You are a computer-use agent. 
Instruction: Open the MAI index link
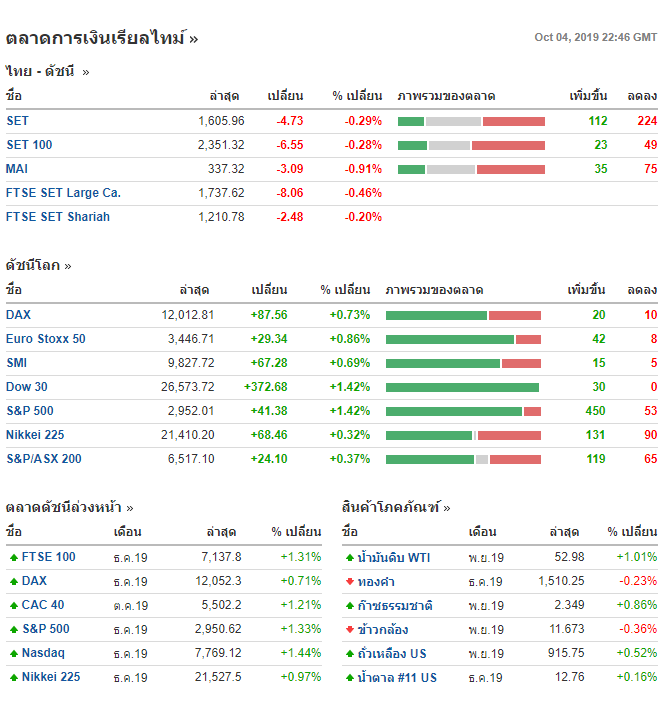click(17, 169)
